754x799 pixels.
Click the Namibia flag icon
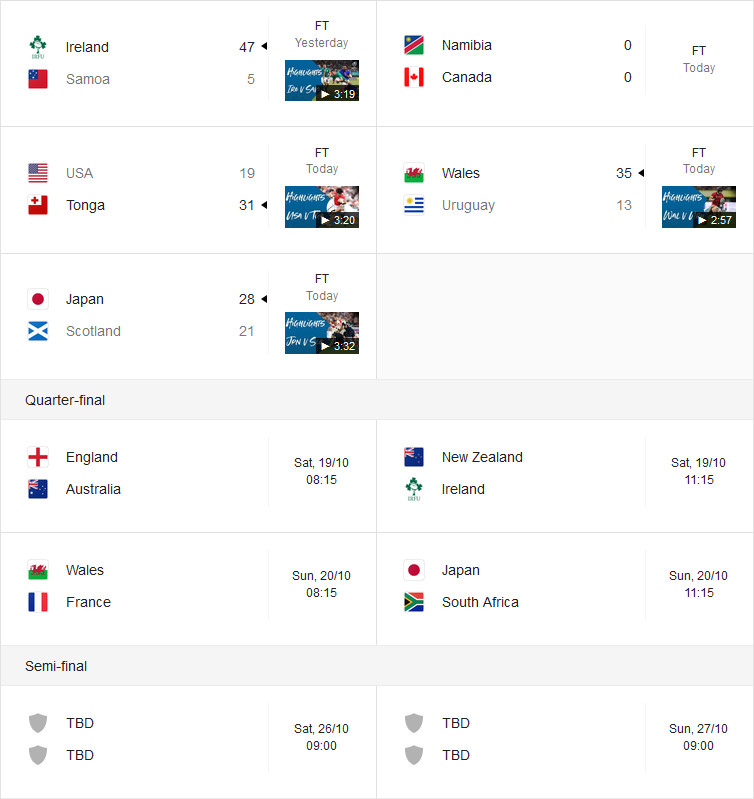tap(414, 45)
